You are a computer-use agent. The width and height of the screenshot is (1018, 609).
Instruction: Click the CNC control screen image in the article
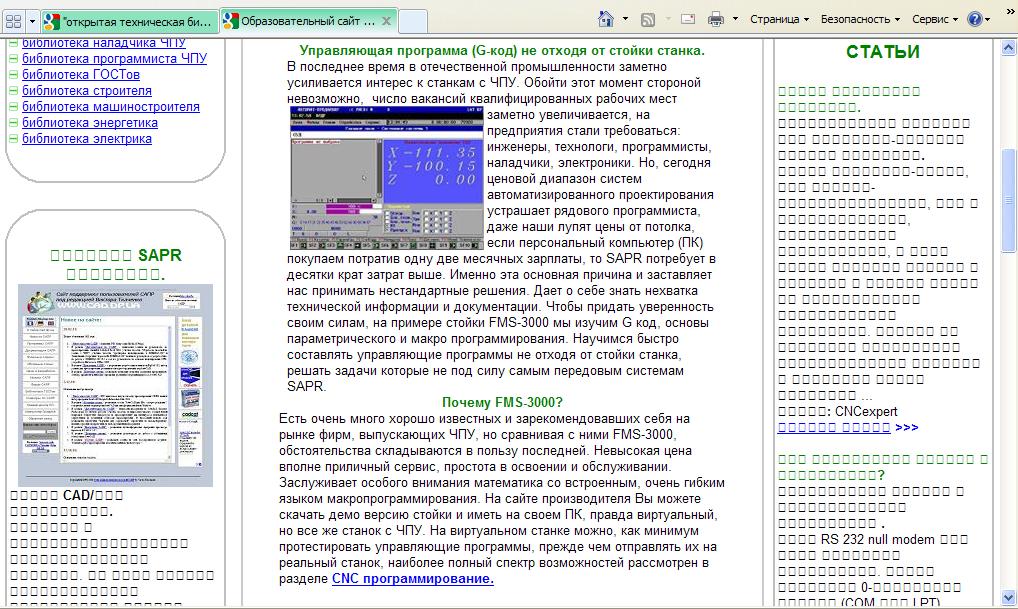point(386,178)
